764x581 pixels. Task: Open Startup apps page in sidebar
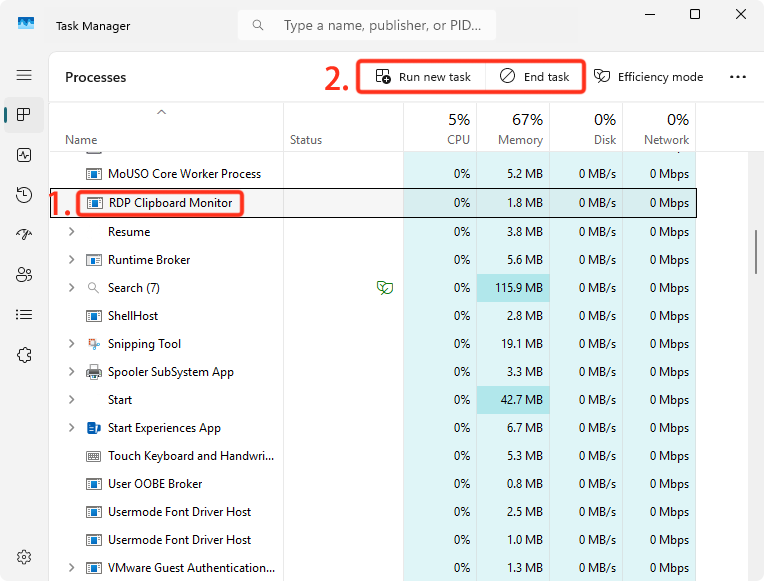click(24, 234)
